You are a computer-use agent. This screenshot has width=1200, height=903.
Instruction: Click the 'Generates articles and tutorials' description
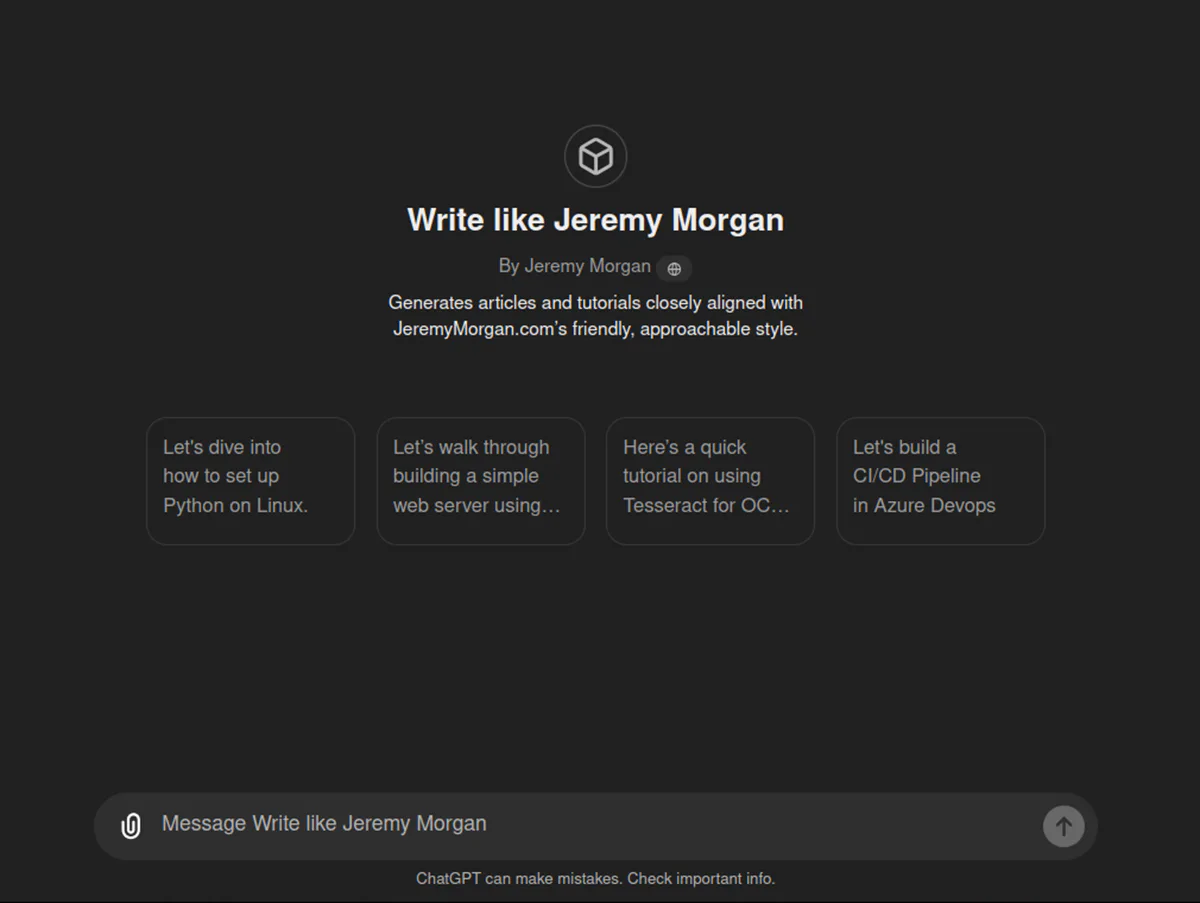click(x=595, y=315)
